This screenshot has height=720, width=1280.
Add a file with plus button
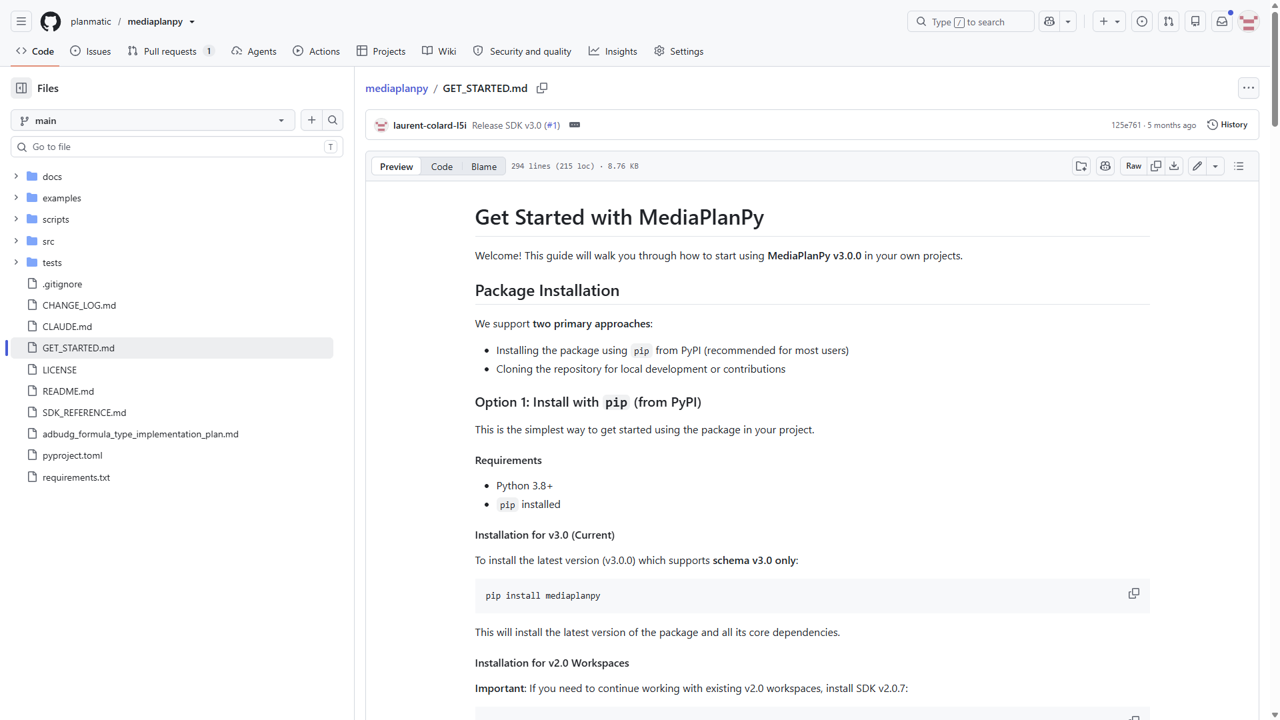point(312,120)
